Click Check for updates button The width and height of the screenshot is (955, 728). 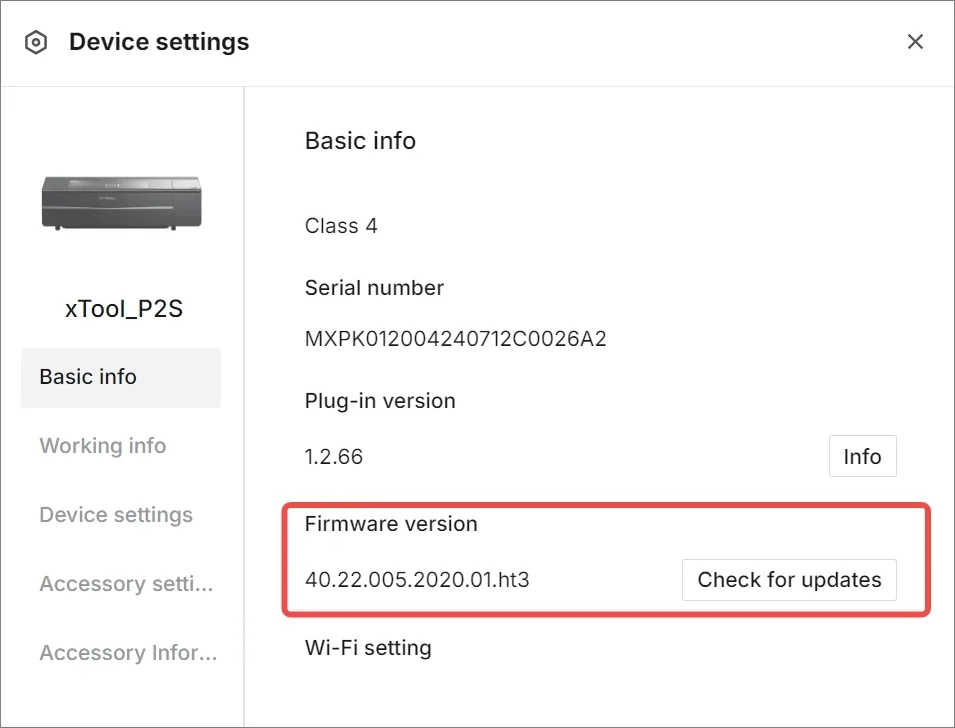click(x=789, y=579)
